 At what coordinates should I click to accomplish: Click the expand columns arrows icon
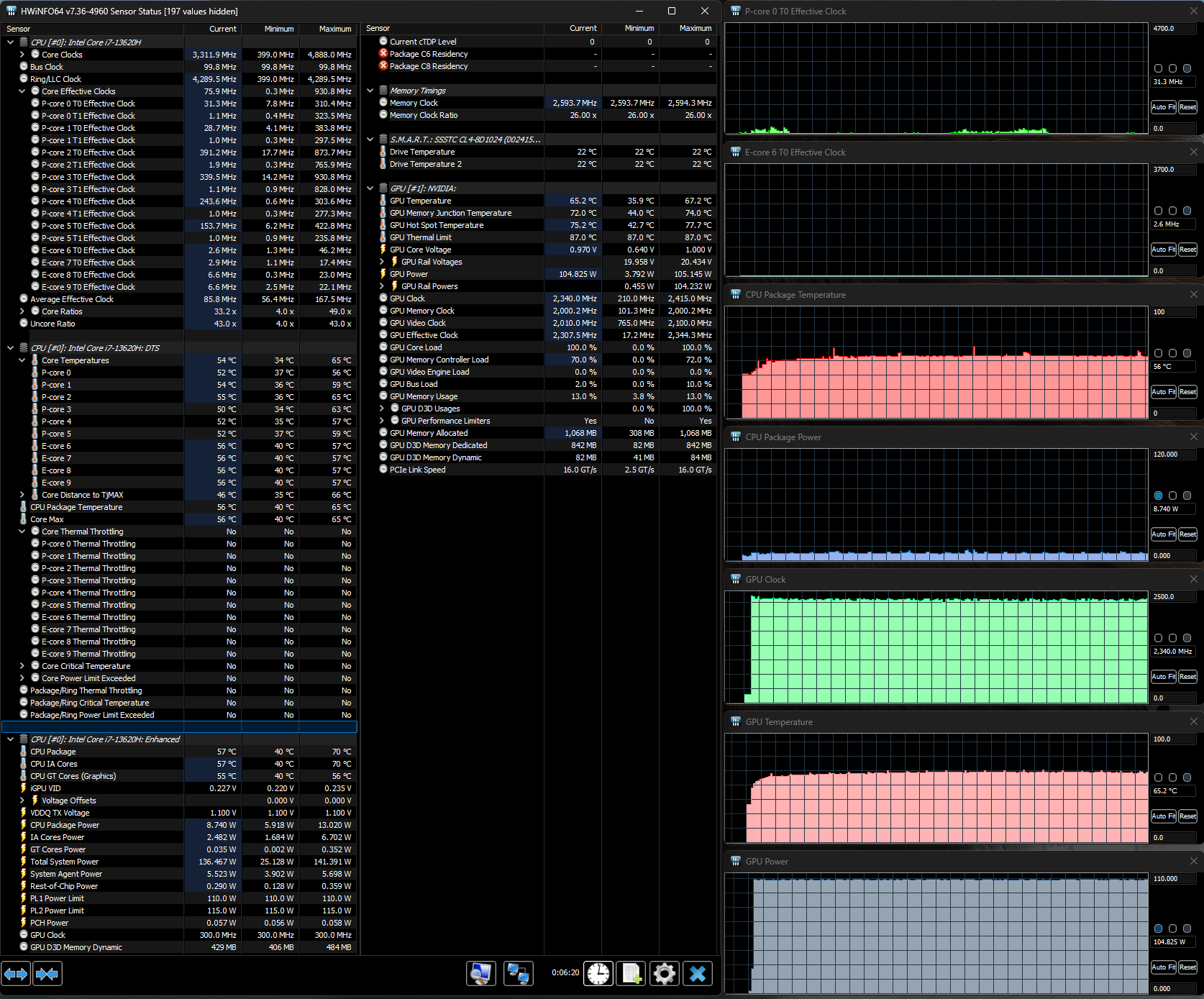(x=16, y=974)
